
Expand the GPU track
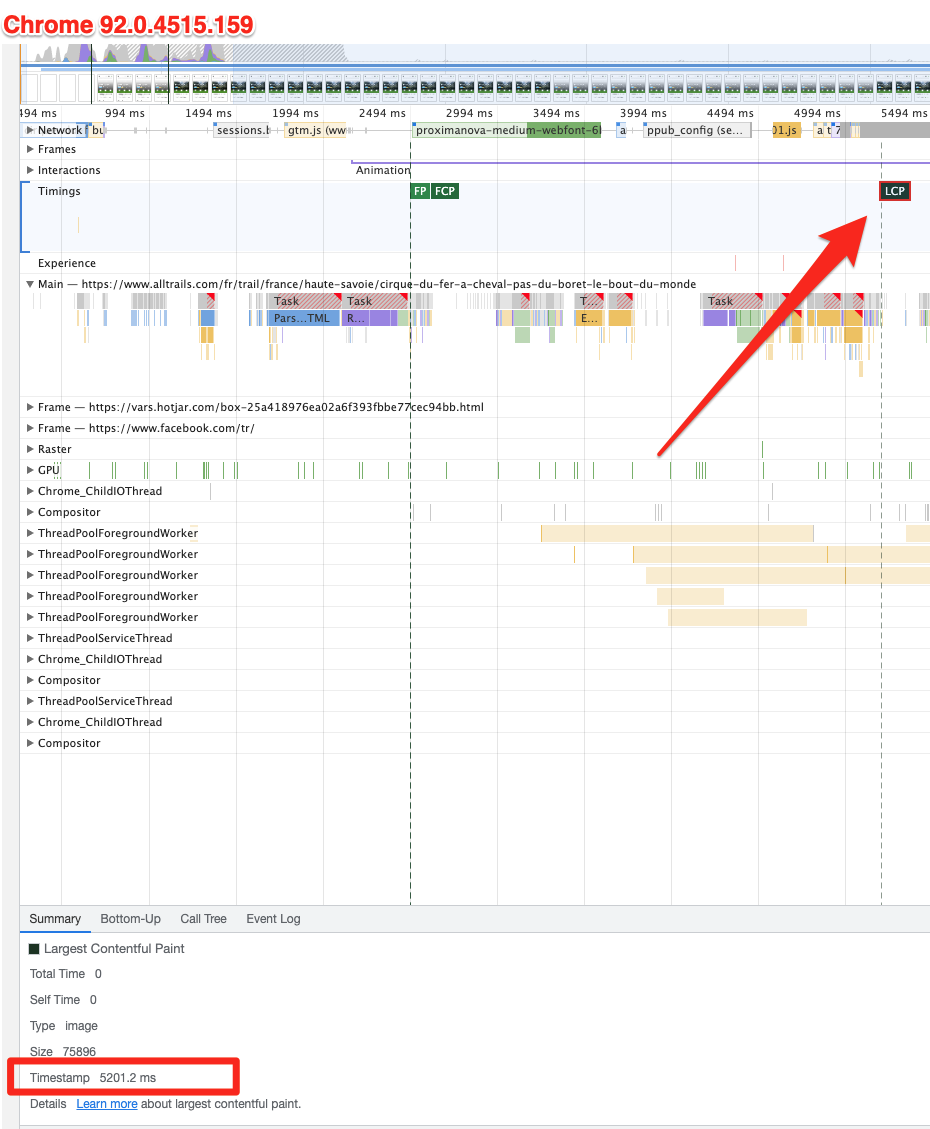point(30,469)
